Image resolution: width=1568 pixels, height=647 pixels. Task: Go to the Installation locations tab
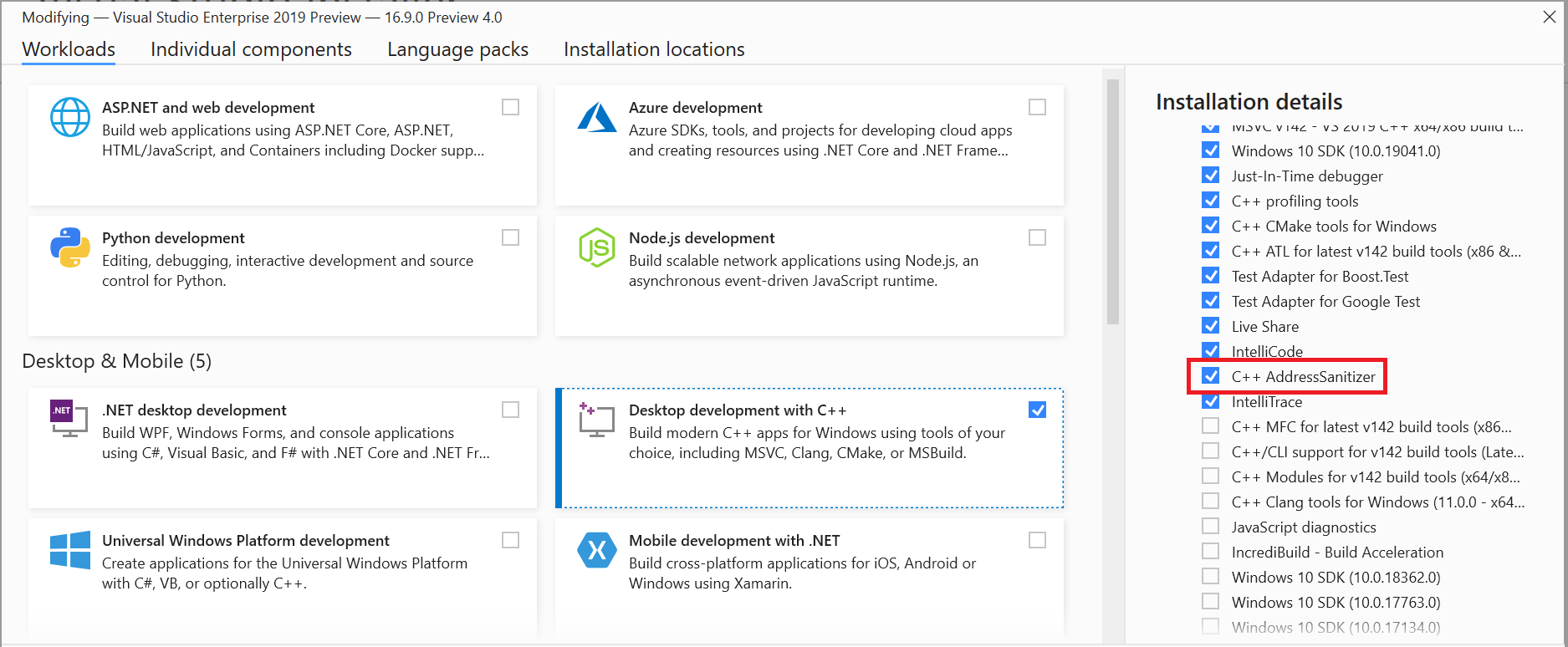pyautogui.click(x=654, y=49)
